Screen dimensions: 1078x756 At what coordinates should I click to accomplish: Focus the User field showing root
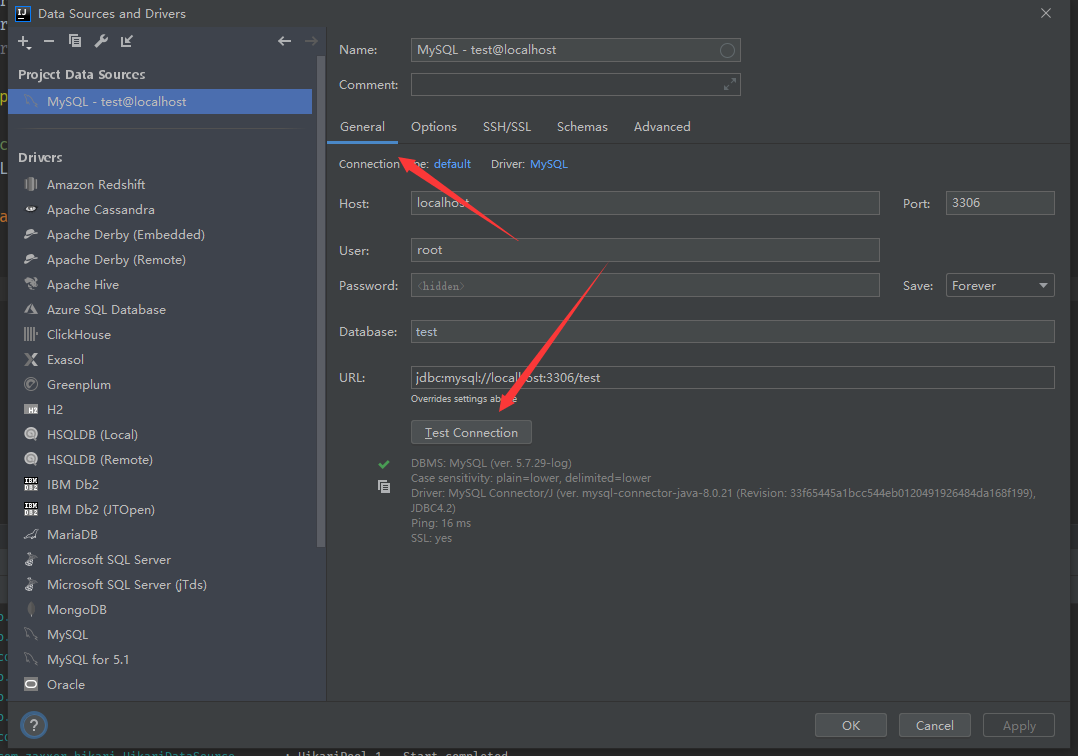(645, 250)
